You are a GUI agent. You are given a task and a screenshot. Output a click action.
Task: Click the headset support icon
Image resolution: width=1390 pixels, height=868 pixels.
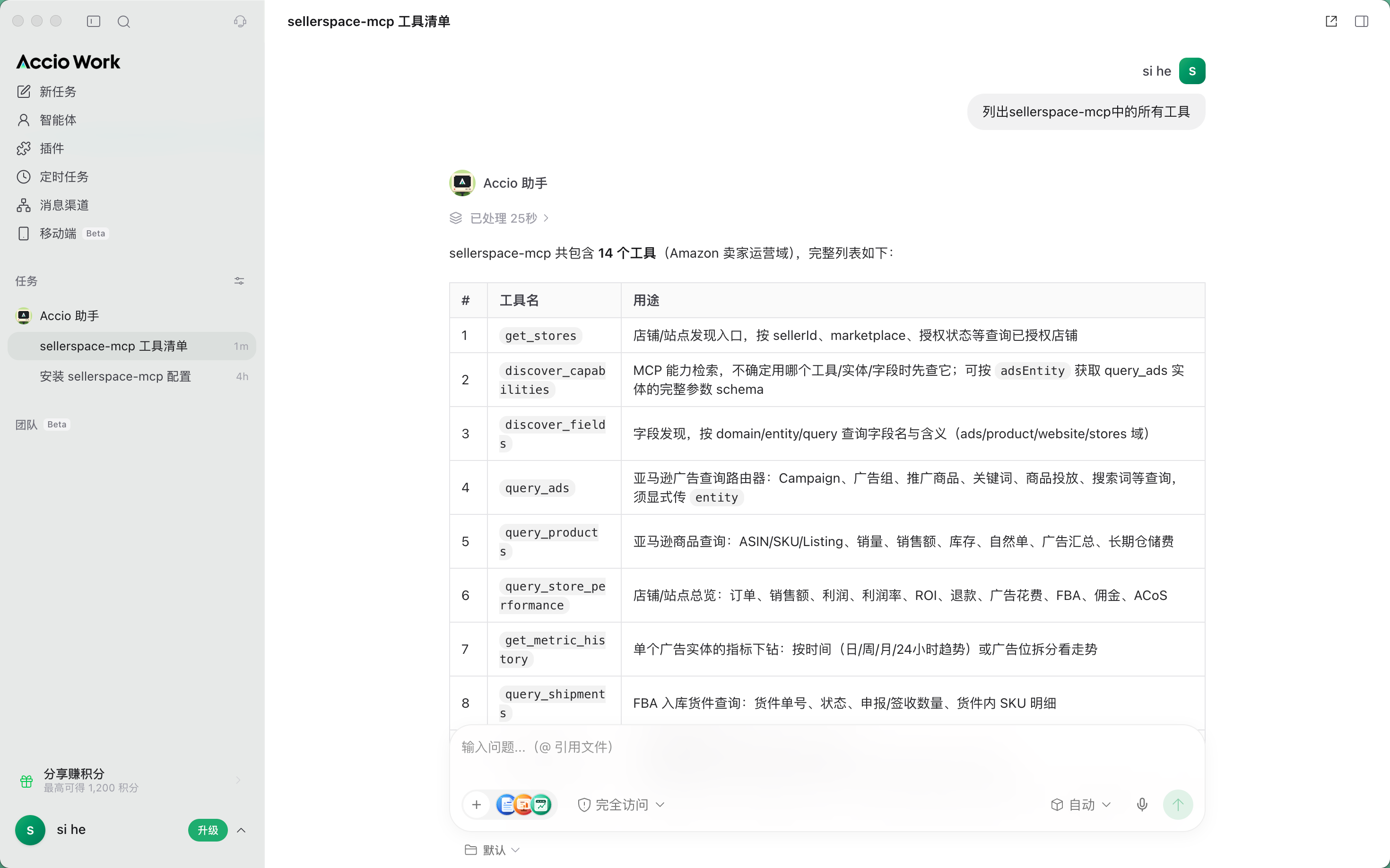240,21
